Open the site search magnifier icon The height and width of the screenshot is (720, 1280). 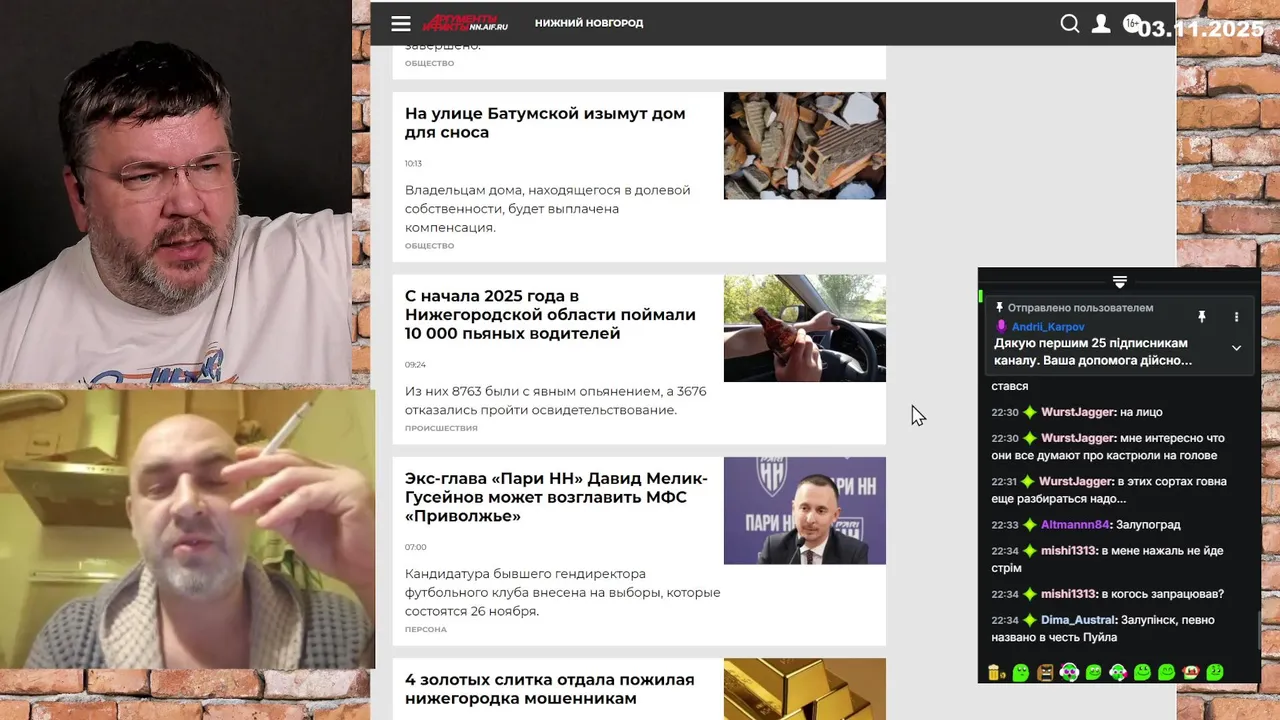coord(1070,24)
